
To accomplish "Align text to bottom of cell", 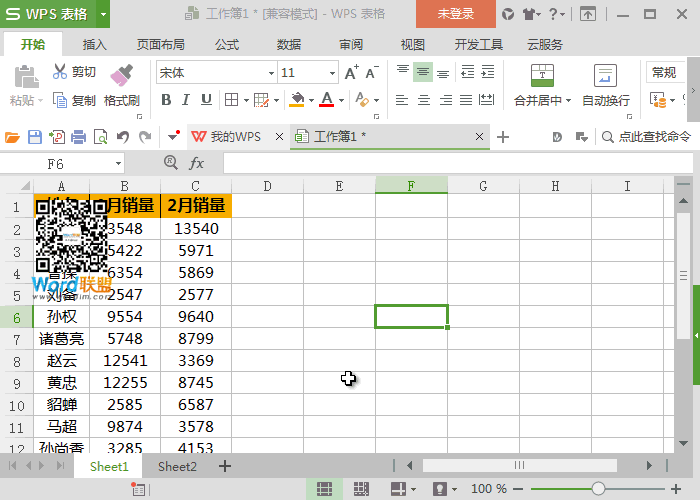I will click(443, 72).
